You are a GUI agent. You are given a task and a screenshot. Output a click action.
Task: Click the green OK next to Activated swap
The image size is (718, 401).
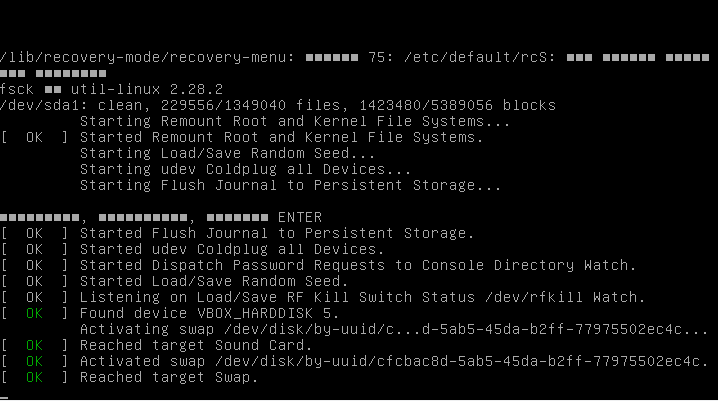tap(34, 362)
